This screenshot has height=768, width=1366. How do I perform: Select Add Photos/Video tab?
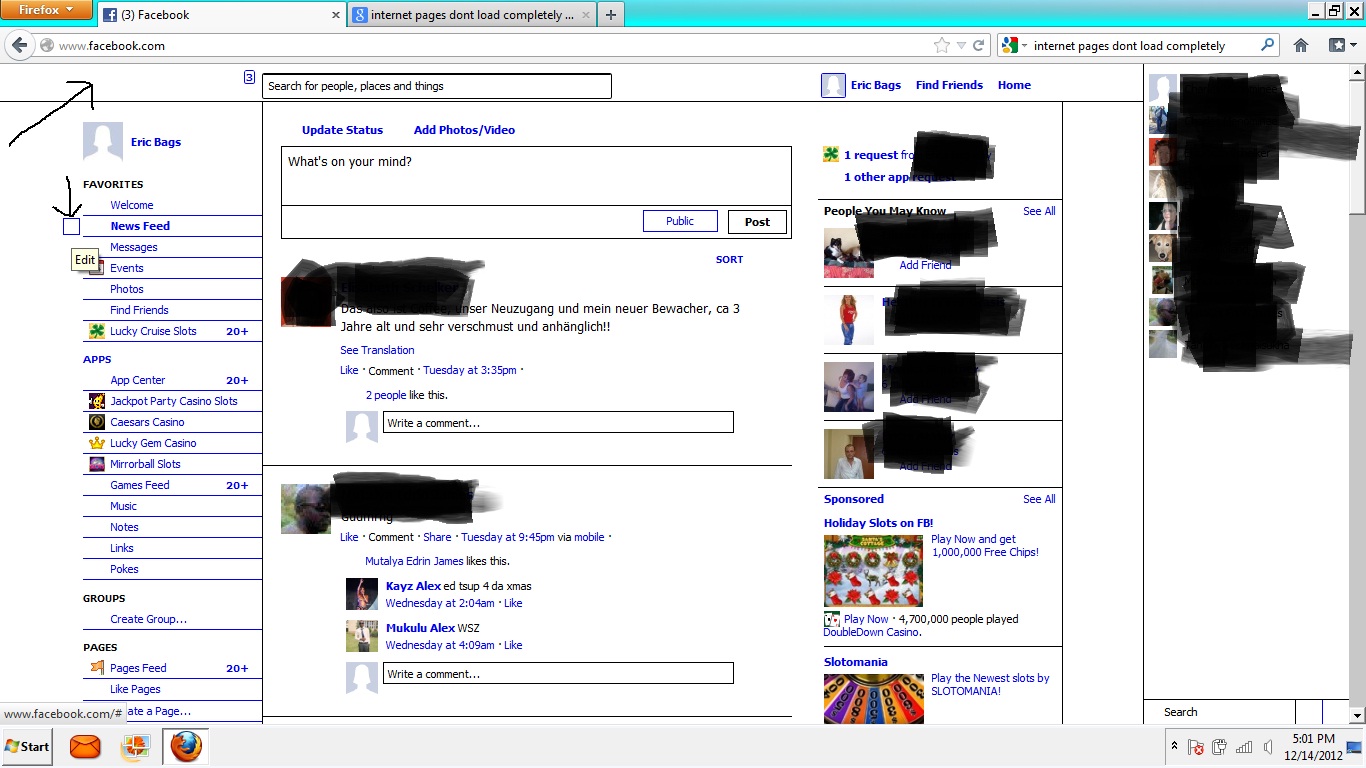point(464,130)
